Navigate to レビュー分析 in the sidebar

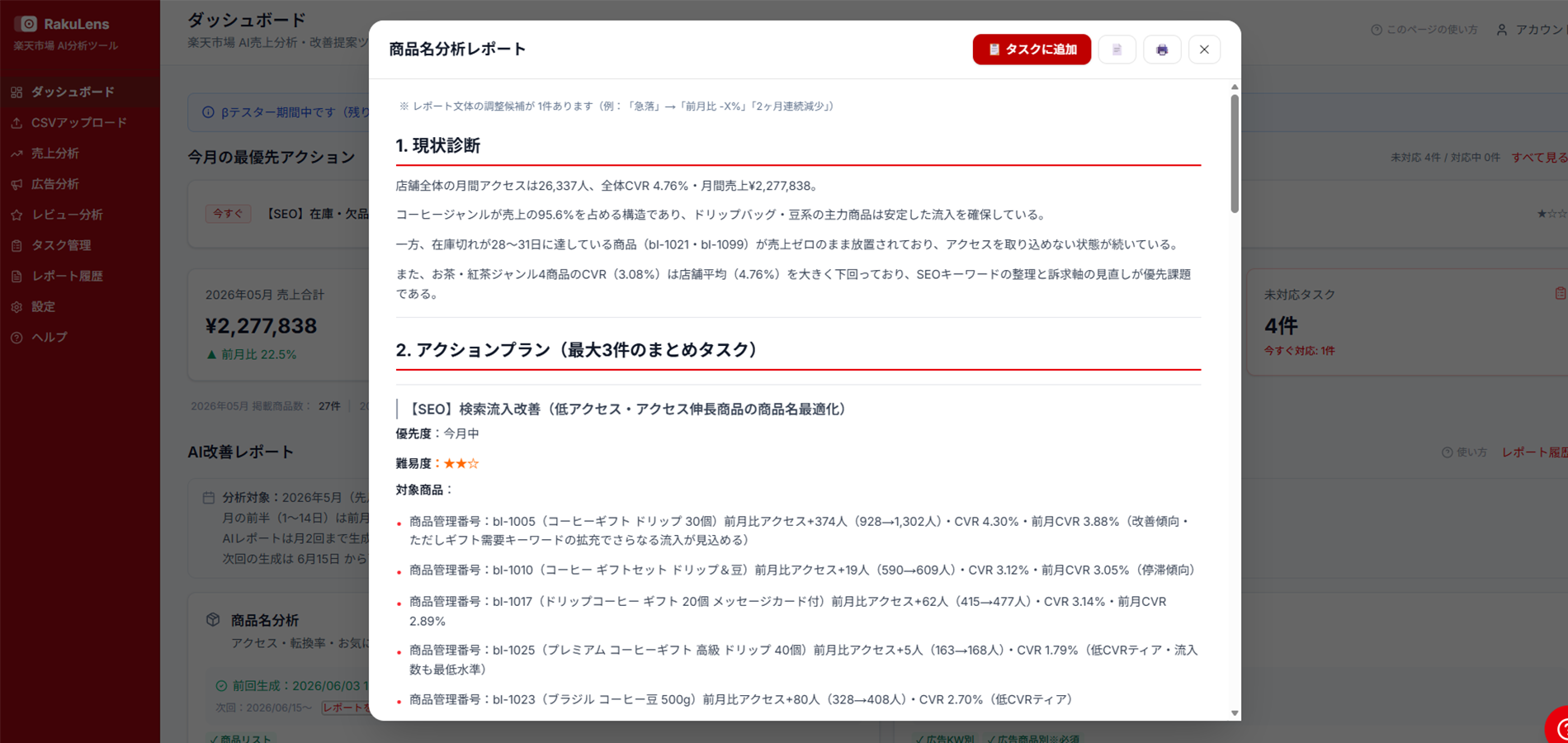(x=80, y=215)
